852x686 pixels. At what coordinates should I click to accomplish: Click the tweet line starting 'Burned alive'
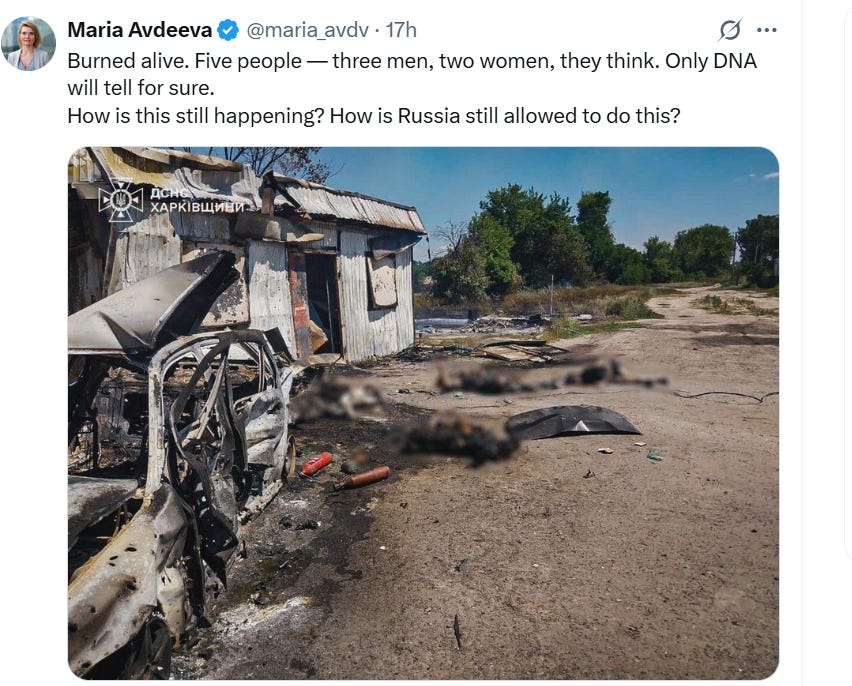tap(412, 61)
